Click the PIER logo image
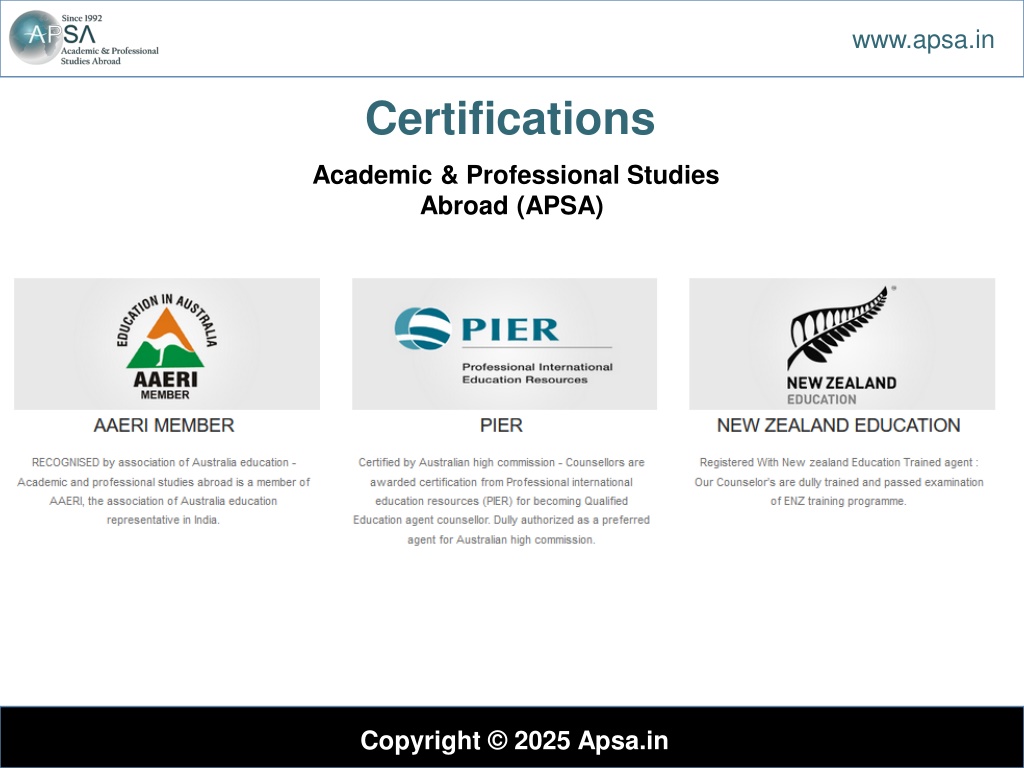The height and width of the screenshot is (768, 1024). [x=504, y=344]
